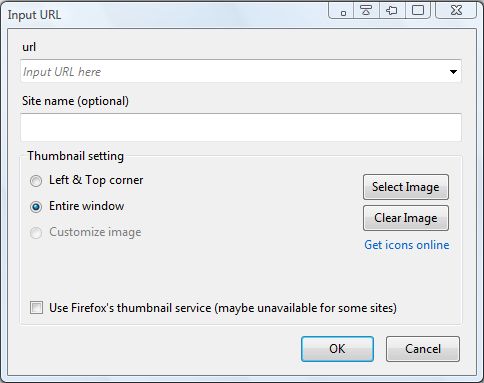This screenshot has width=484, height=383.
Task: Choose the Customize image radio option
Action: [36, 233]
